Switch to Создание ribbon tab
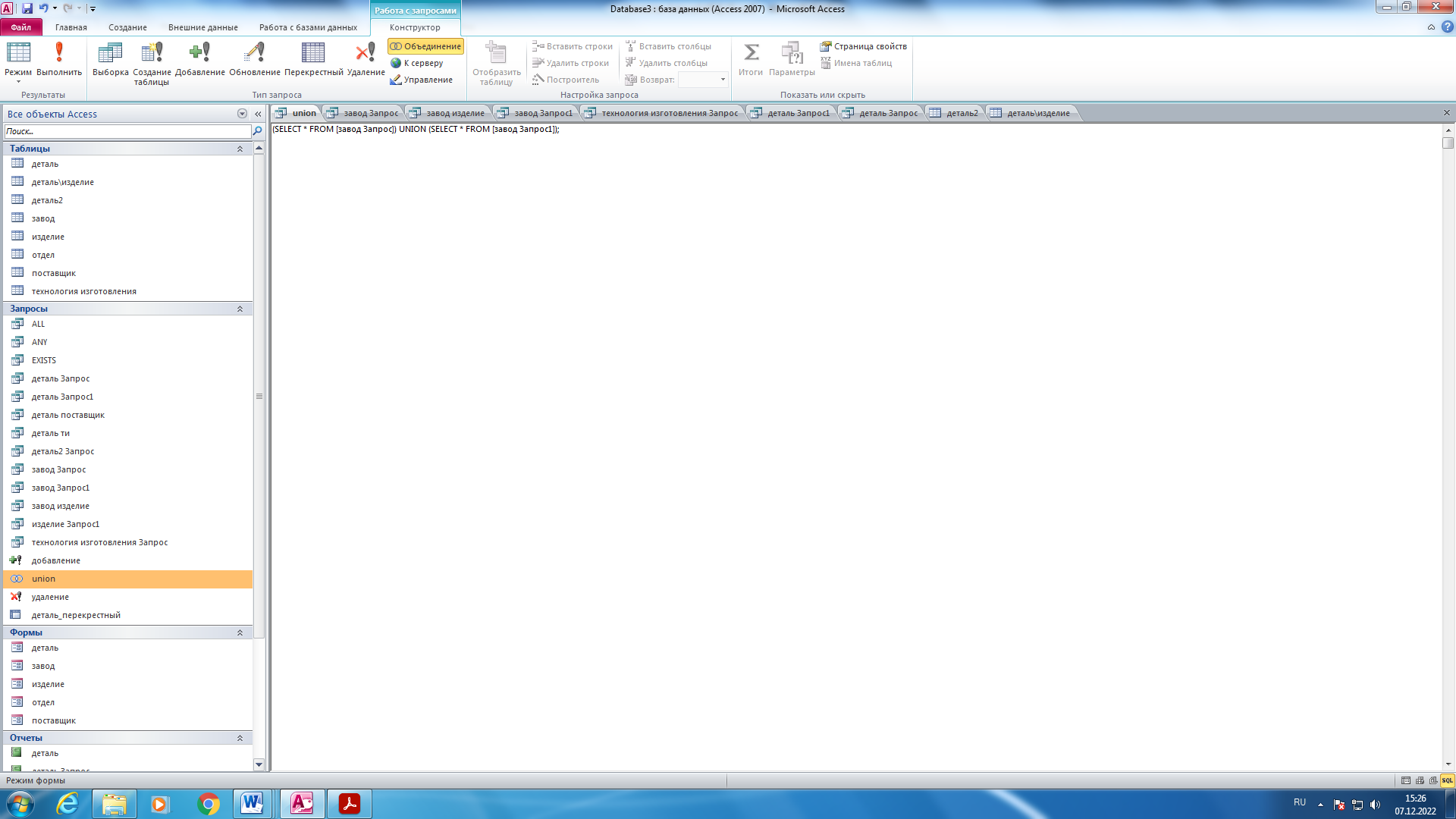The width and height of the screenshot is (1456, 819). pos(127,27)
